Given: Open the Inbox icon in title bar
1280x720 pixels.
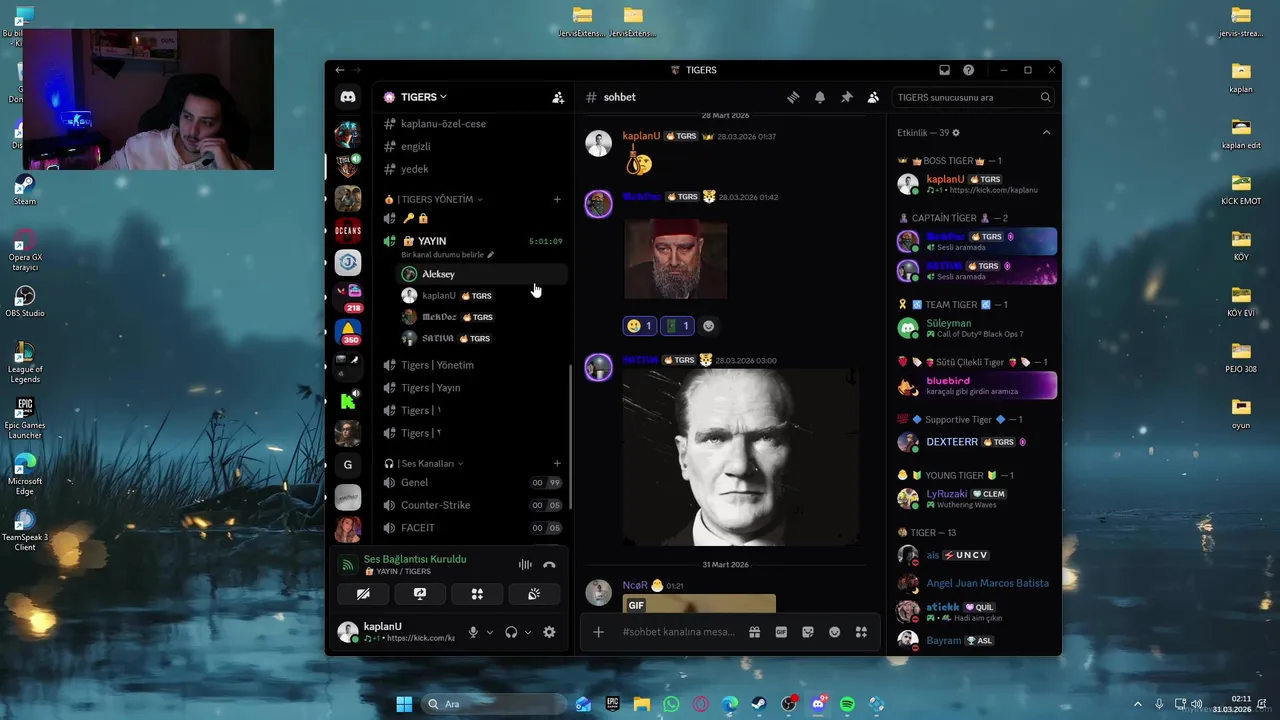Looking at the screenshot, I should click(x=944, y=70).
